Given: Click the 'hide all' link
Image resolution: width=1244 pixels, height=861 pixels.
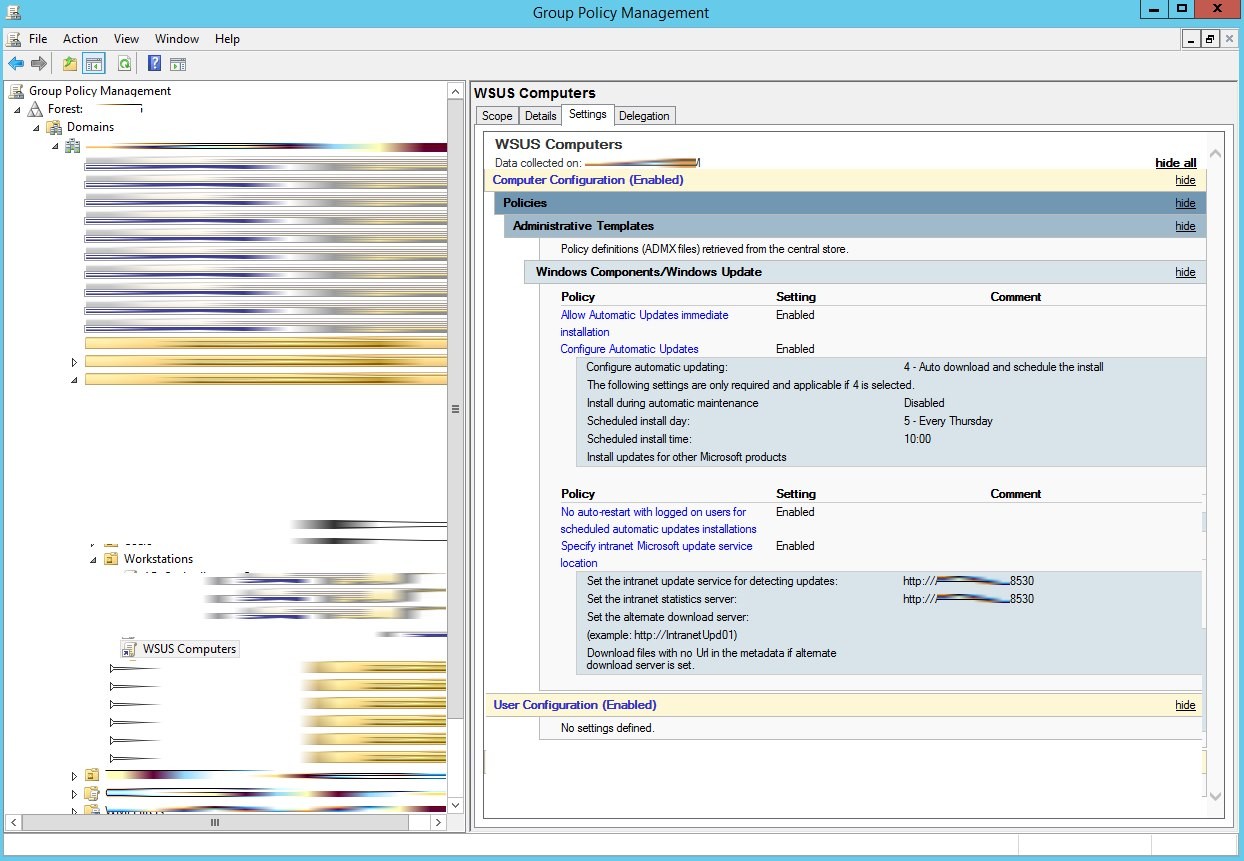Looking at the screenshot, I should tap(1175, 163).
